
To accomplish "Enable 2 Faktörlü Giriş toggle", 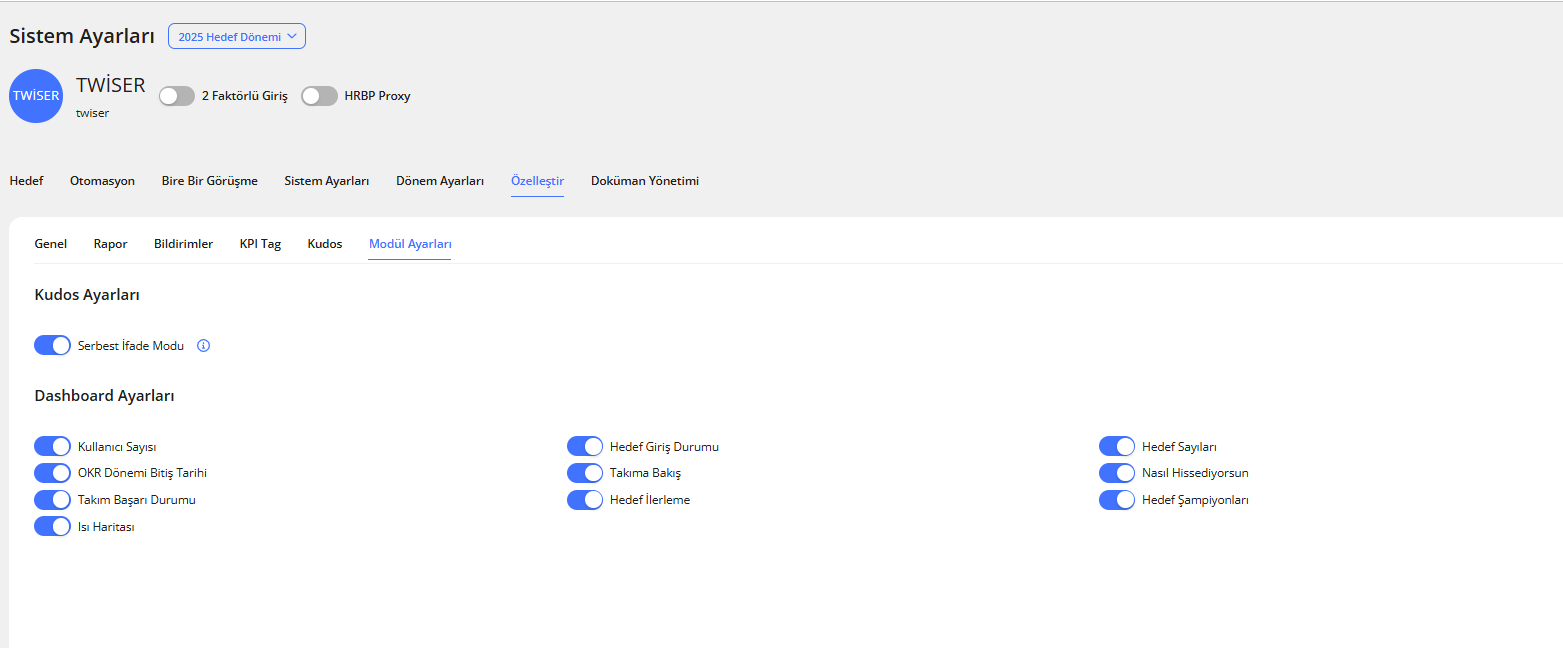I will pyautogui.click(x=177, y=96).
